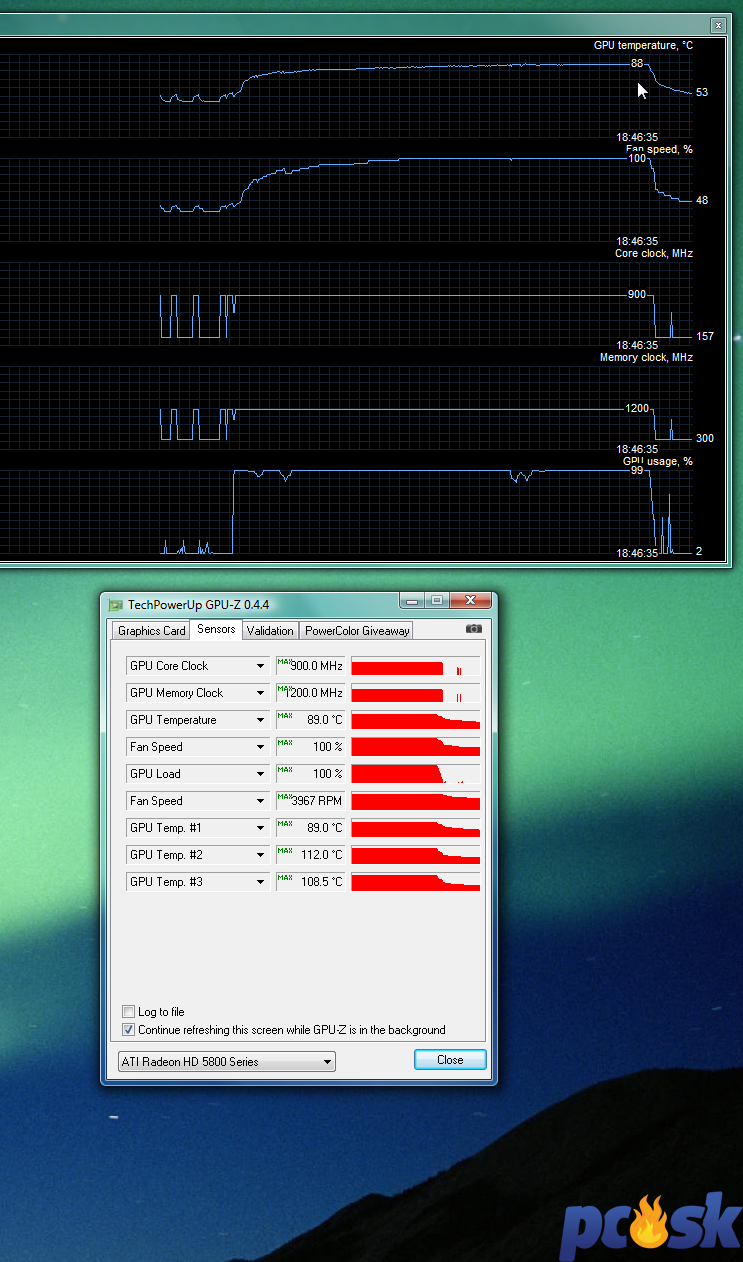Click the GPU Memory Clock red history graph
This screenshot has width=743, height=1262.
point(416,693)
